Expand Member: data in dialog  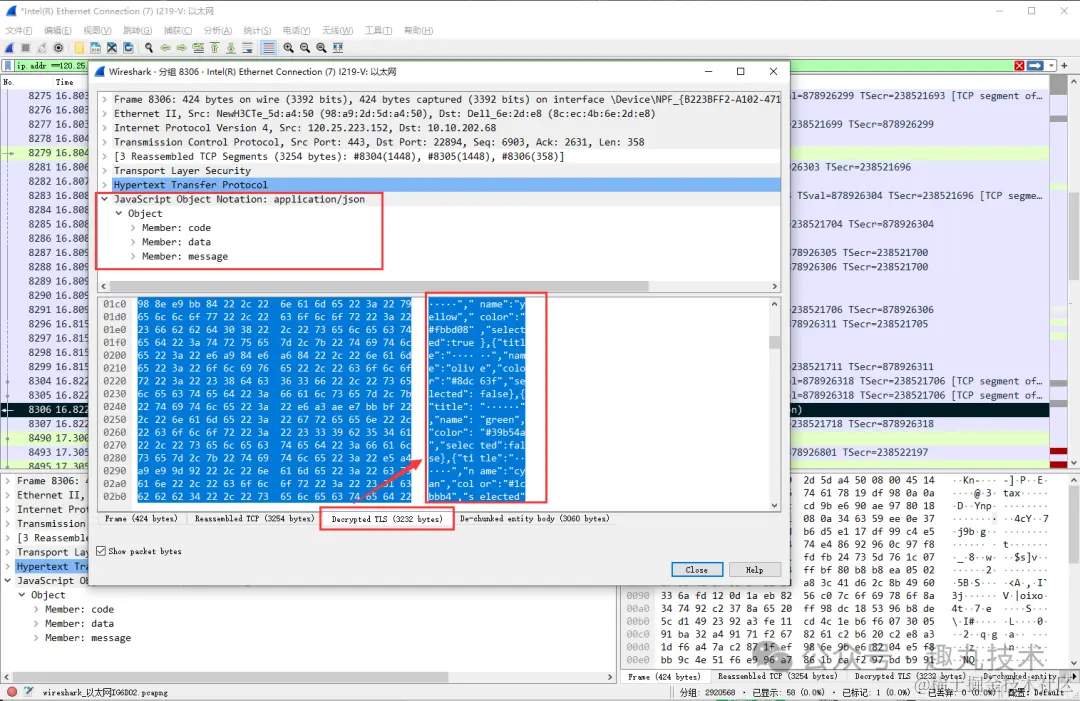tap(133, 242)
